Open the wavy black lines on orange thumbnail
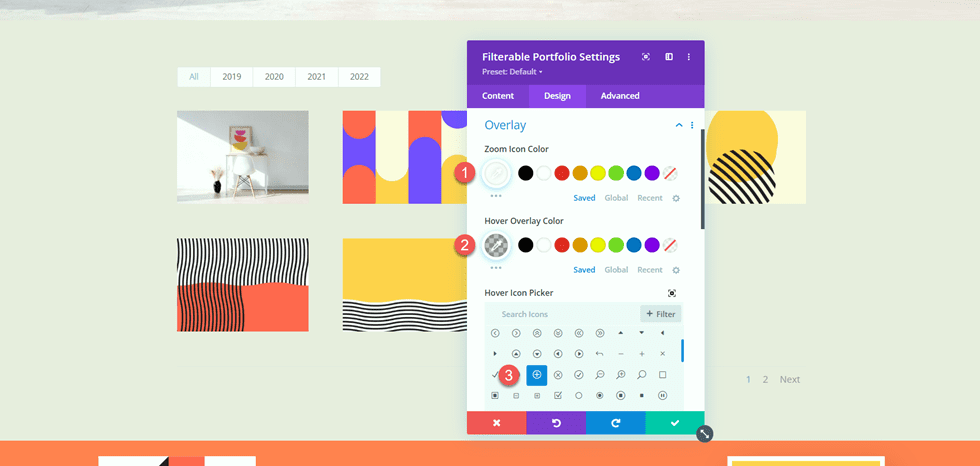 point(242,285)
